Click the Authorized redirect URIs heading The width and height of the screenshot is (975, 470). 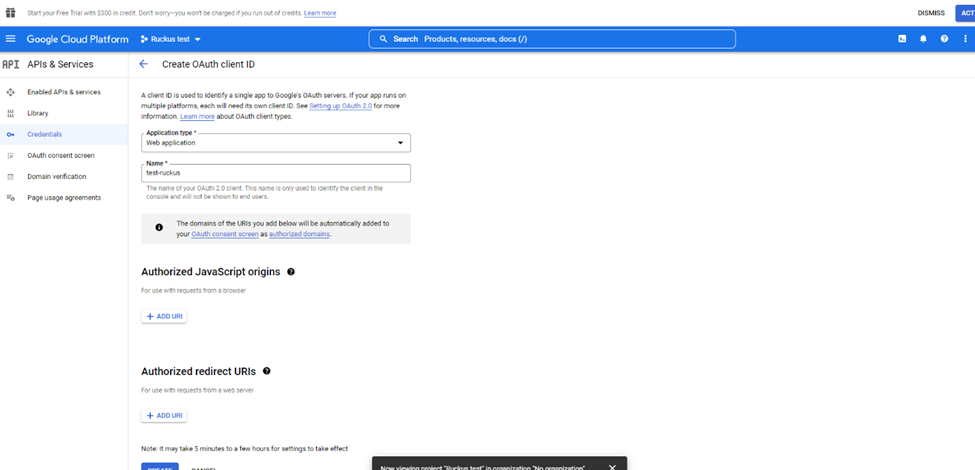coord(198,371)
